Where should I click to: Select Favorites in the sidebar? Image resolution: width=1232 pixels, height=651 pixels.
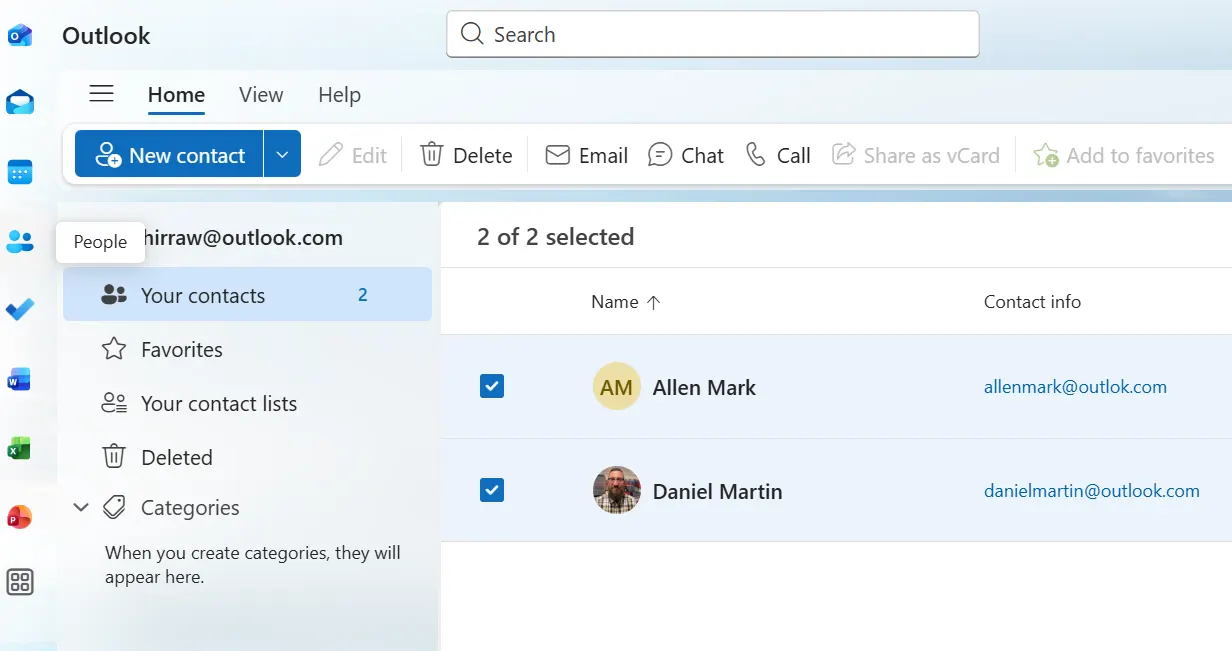[x=181, y=350]
